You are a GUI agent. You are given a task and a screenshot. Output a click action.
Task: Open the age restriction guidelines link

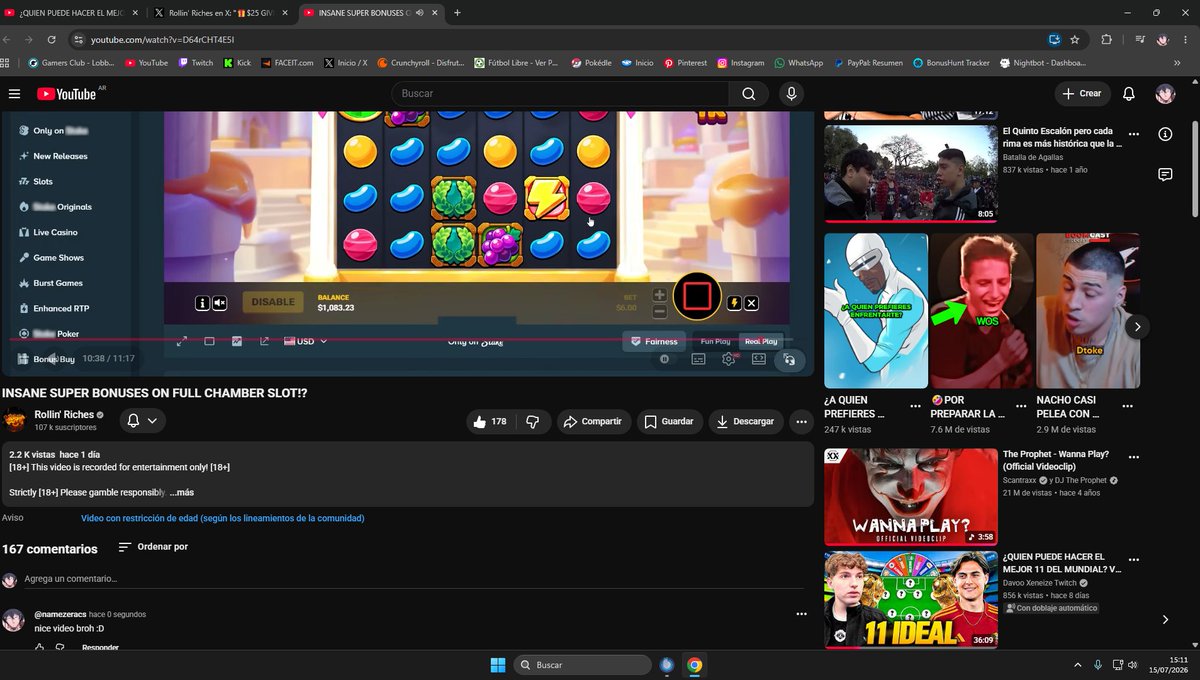(222, 518)
